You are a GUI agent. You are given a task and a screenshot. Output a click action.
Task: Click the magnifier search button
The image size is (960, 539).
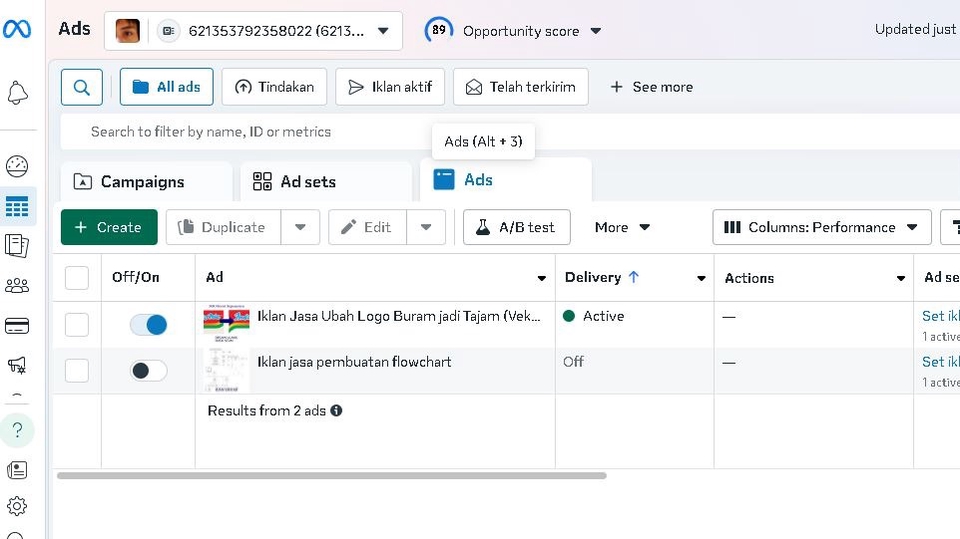click(x=81, y=87)
